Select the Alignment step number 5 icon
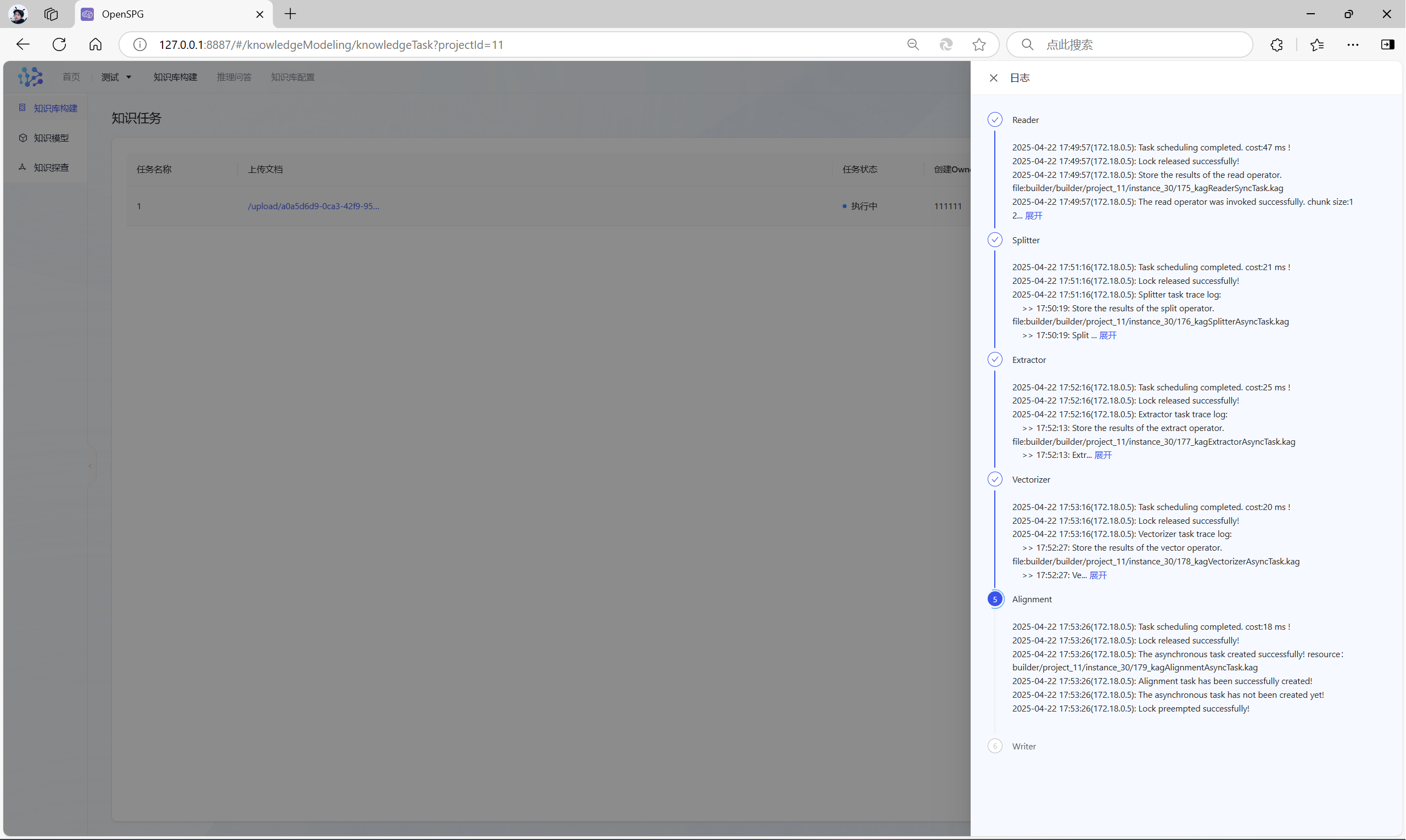This screenshot has height=840, width=1406. [x=994, y=599]
